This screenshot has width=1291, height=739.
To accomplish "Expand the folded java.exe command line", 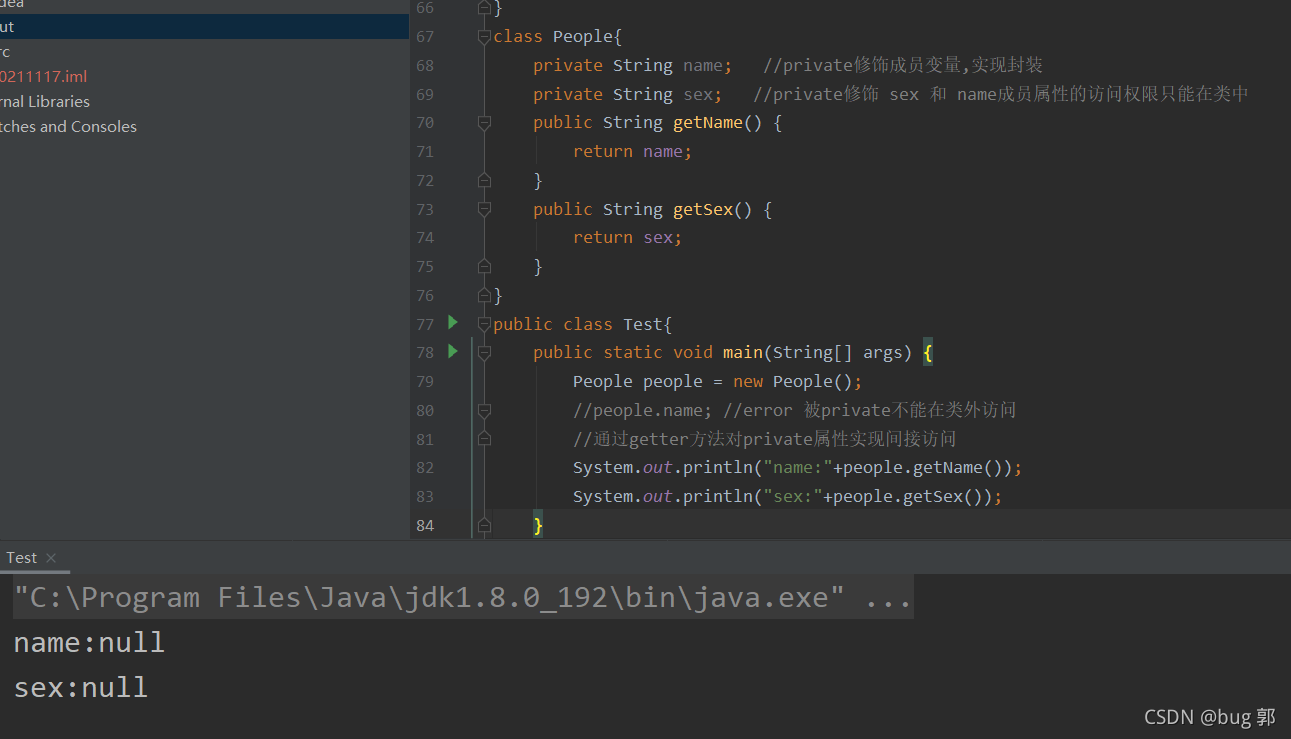I will pyautogui.click(x=463, y=597).
